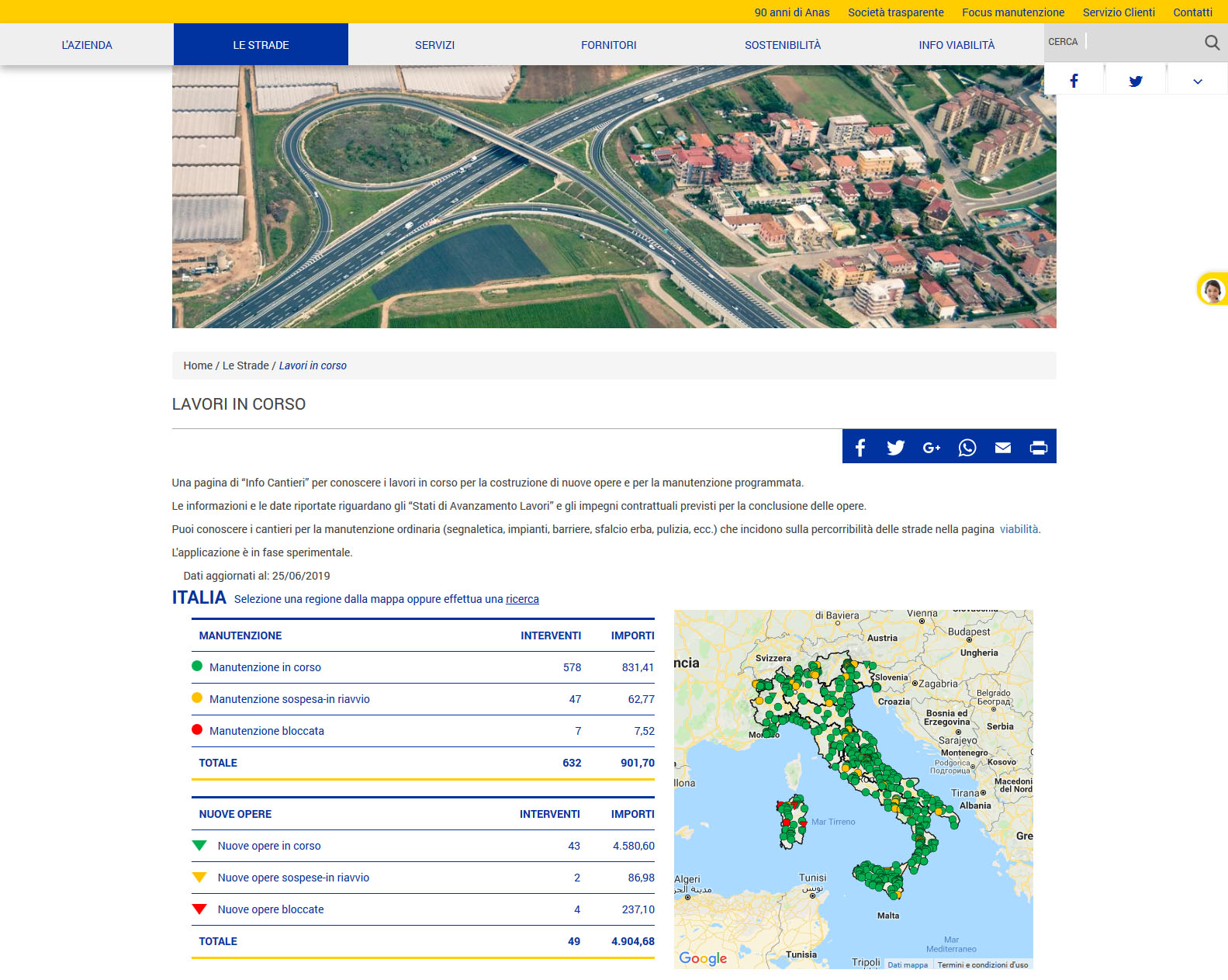Open 90 anni di Anas link
Image resolution: width=1228 pixels, height=980 pixels.
pos(792,12)
